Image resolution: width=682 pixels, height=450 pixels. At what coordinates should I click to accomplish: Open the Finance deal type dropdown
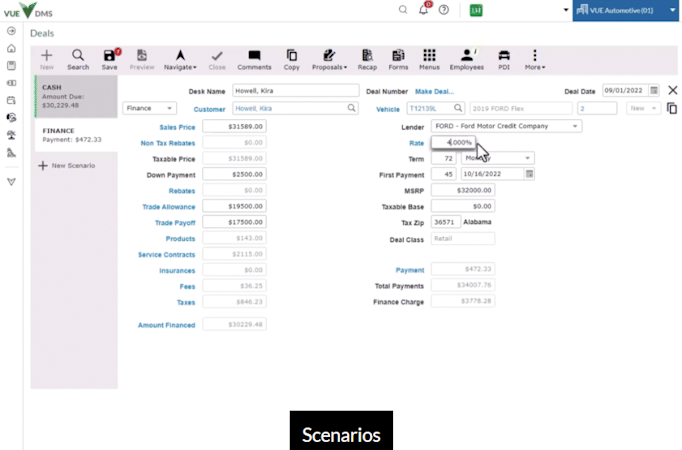coord(149,108)
